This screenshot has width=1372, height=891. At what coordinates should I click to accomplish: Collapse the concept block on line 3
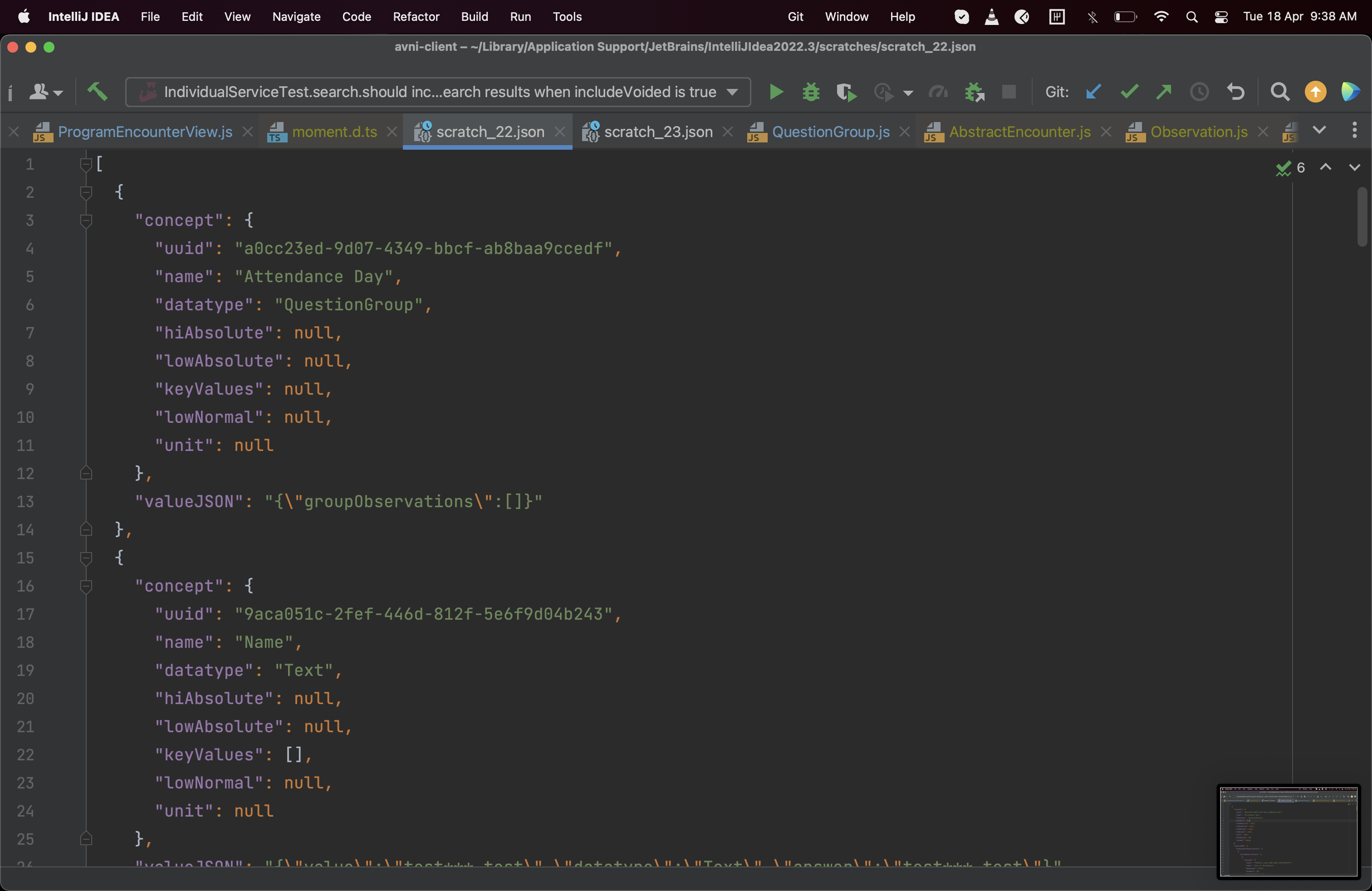pos(86,221)
